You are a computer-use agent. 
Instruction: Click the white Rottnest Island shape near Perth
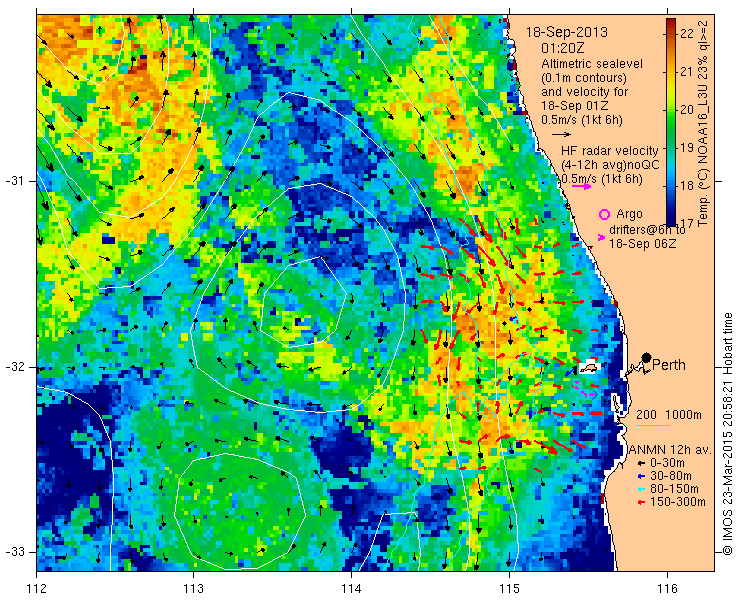coord(588,367)
